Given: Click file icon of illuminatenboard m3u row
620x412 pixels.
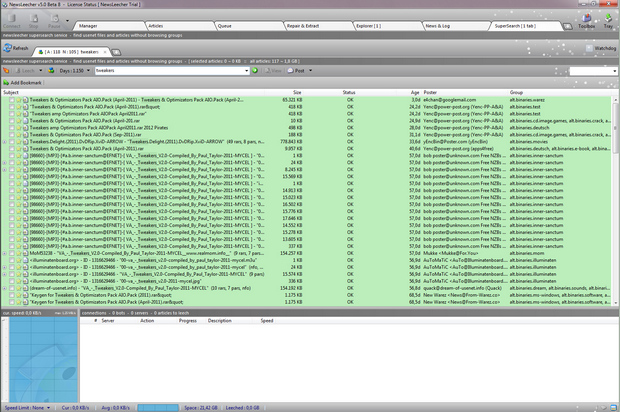Looking at the screenshot, I should pyautogui.click(x=25, y=260).
